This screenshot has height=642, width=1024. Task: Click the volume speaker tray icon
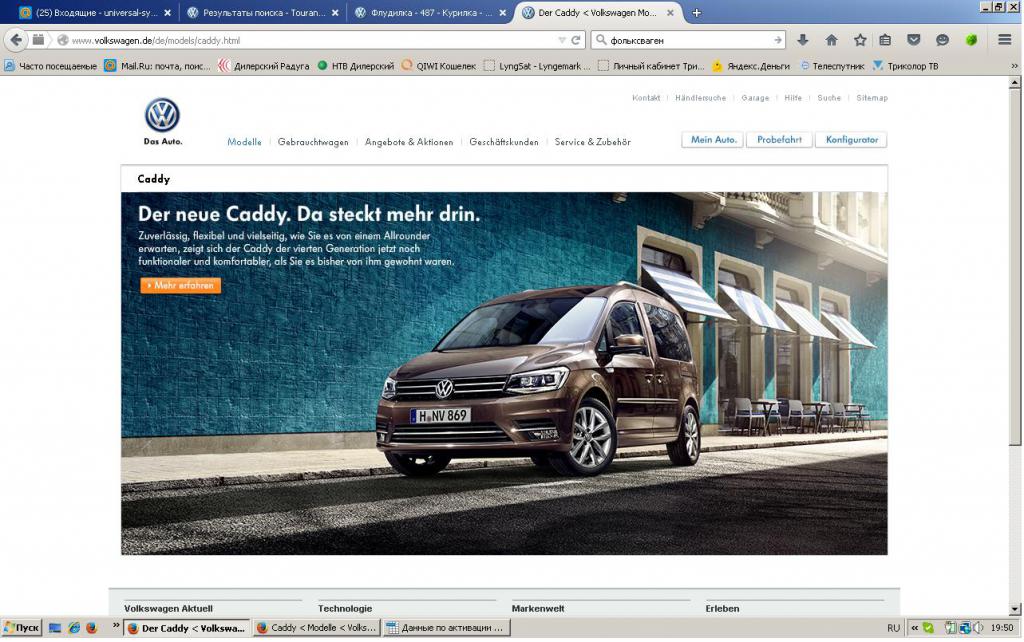[x=978, y=628]
